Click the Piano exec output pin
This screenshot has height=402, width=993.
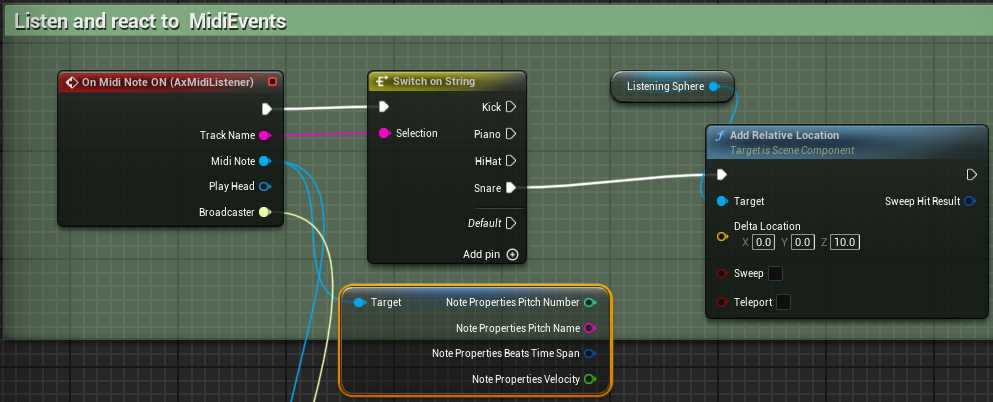[x=511, y=134]
